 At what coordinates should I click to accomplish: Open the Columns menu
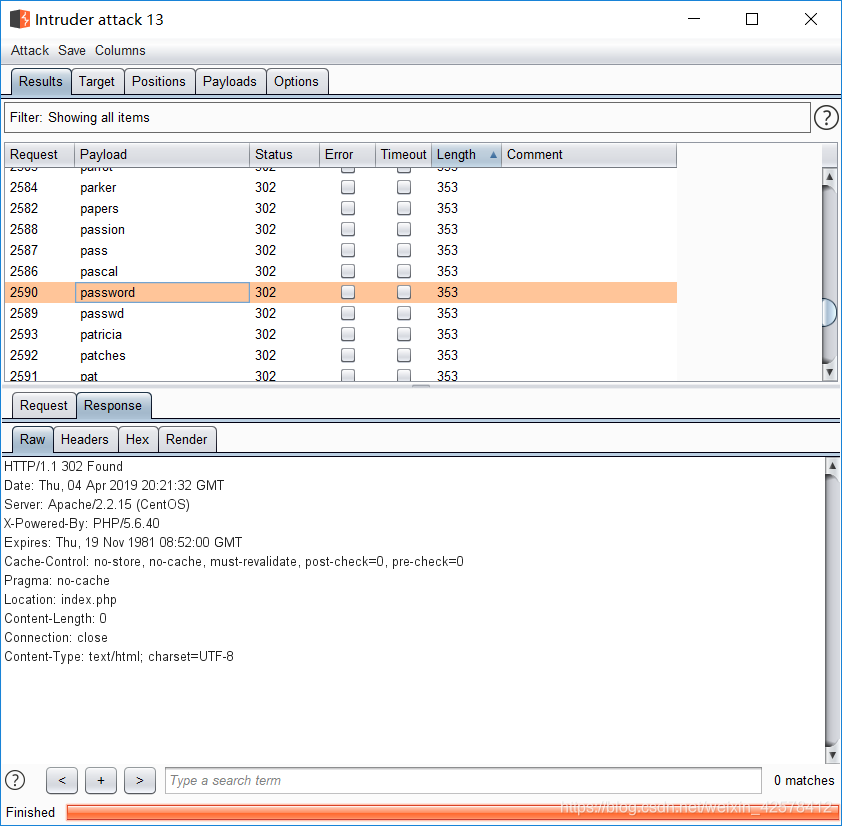120,50
